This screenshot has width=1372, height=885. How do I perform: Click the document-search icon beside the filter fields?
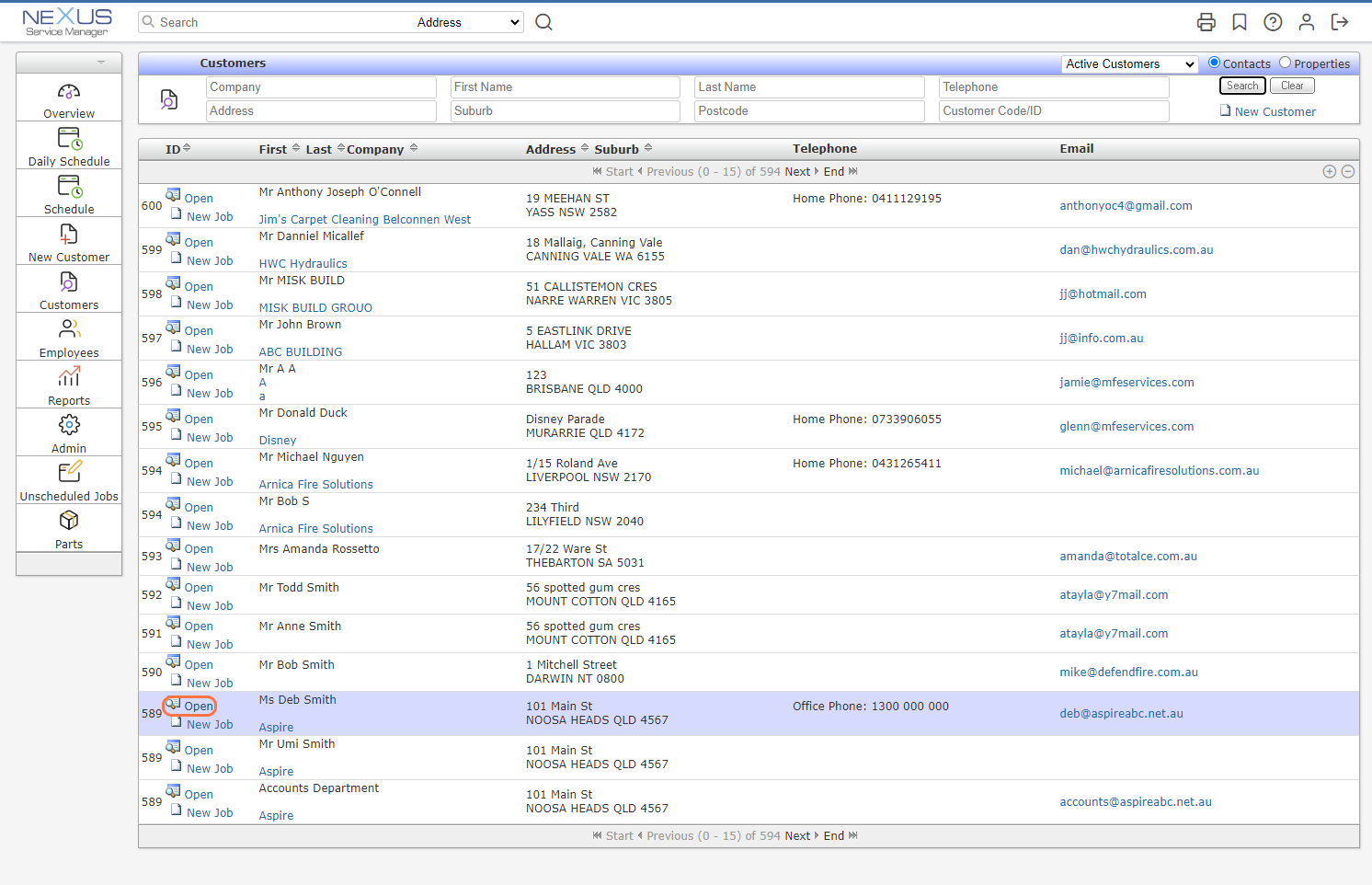click(x=169, y=98)
